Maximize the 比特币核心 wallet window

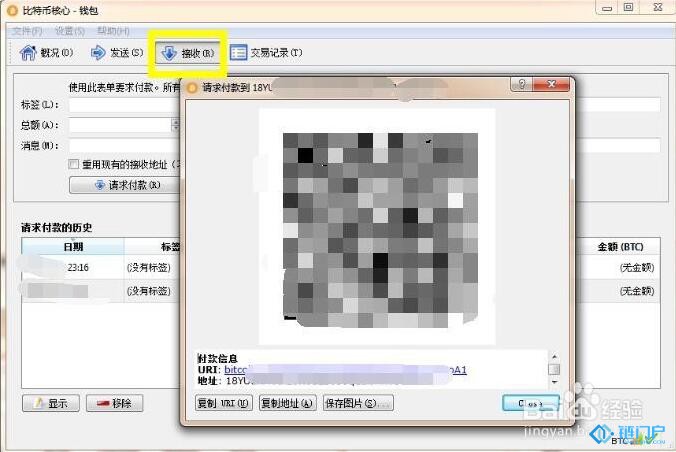coord(629,7)
